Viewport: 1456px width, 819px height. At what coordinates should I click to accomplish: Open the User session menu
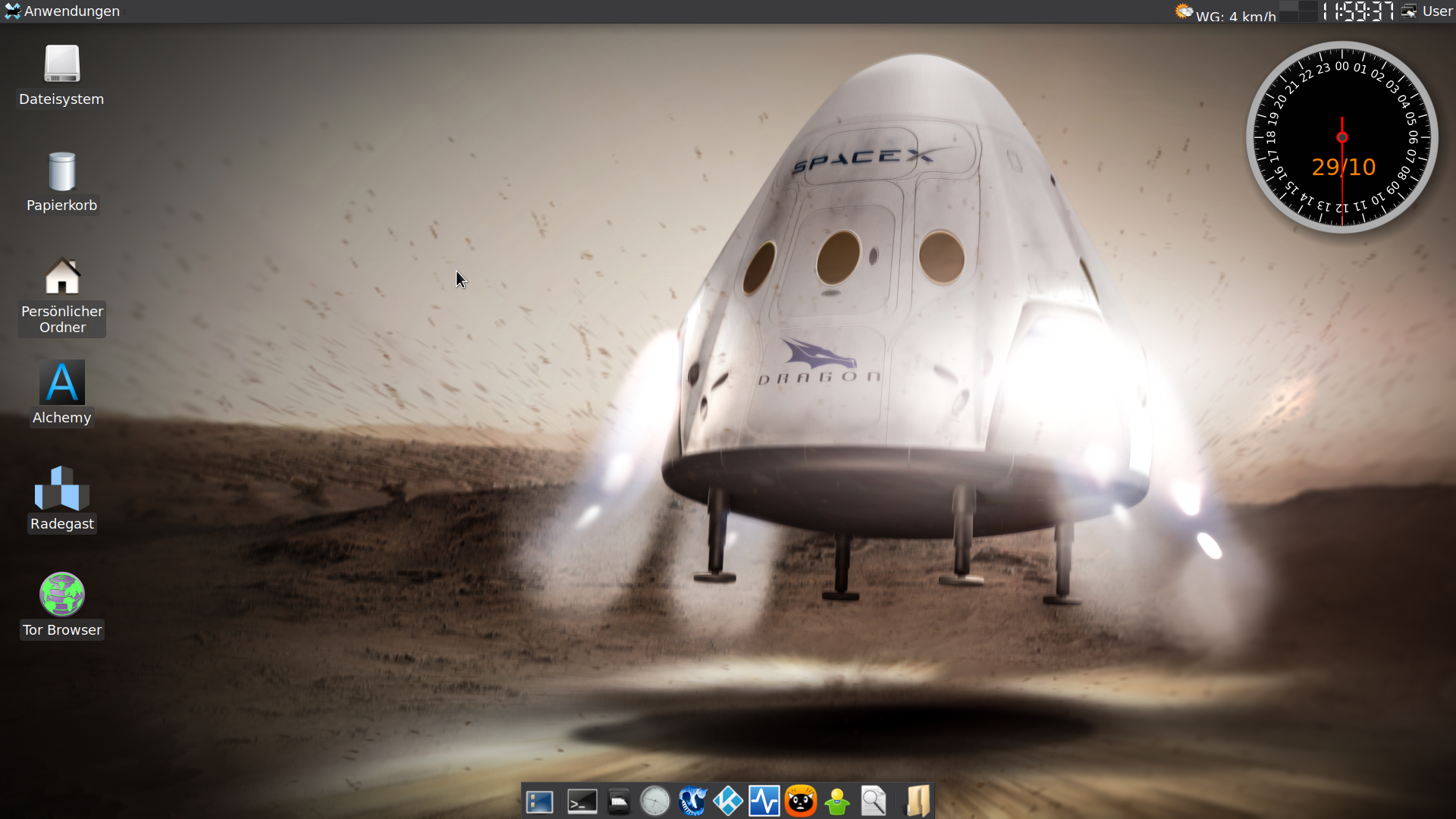click(1436, 11)
